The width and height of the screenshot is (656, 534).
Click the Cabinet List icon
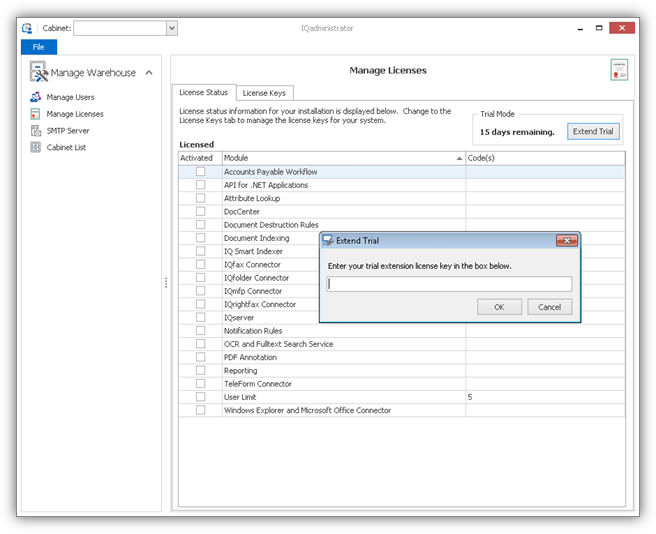pos(36,147)
